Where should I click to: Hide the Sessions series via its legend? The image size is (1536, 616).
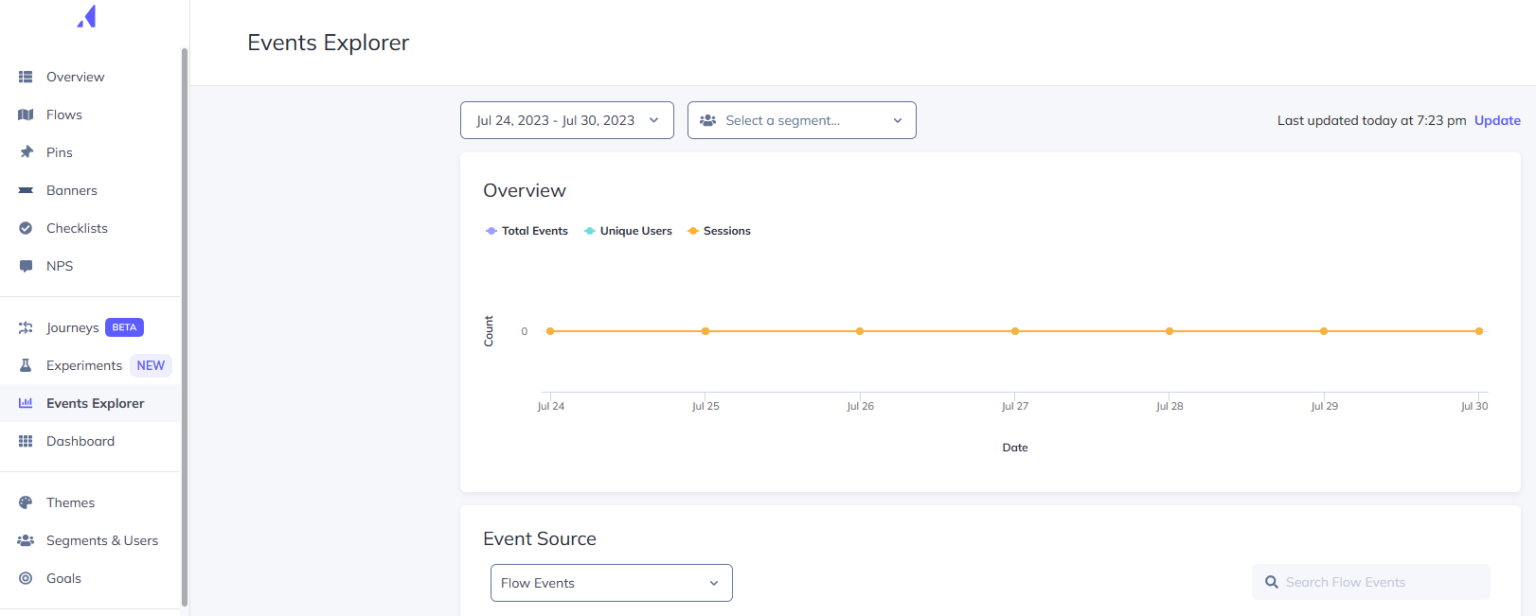point(718,230)
